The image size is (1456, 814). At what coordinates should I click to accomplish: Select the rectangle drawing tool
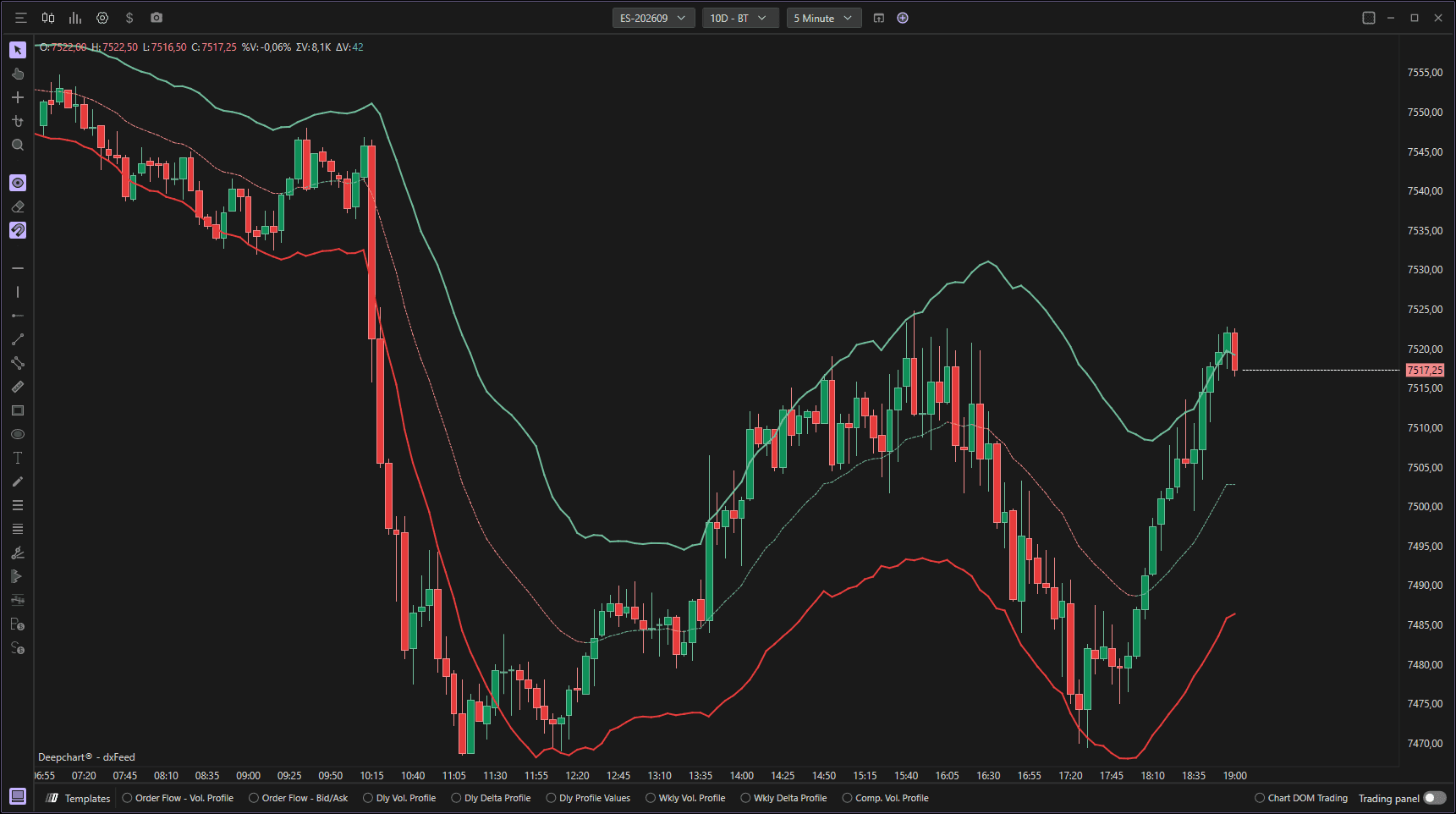click(18, 410)
